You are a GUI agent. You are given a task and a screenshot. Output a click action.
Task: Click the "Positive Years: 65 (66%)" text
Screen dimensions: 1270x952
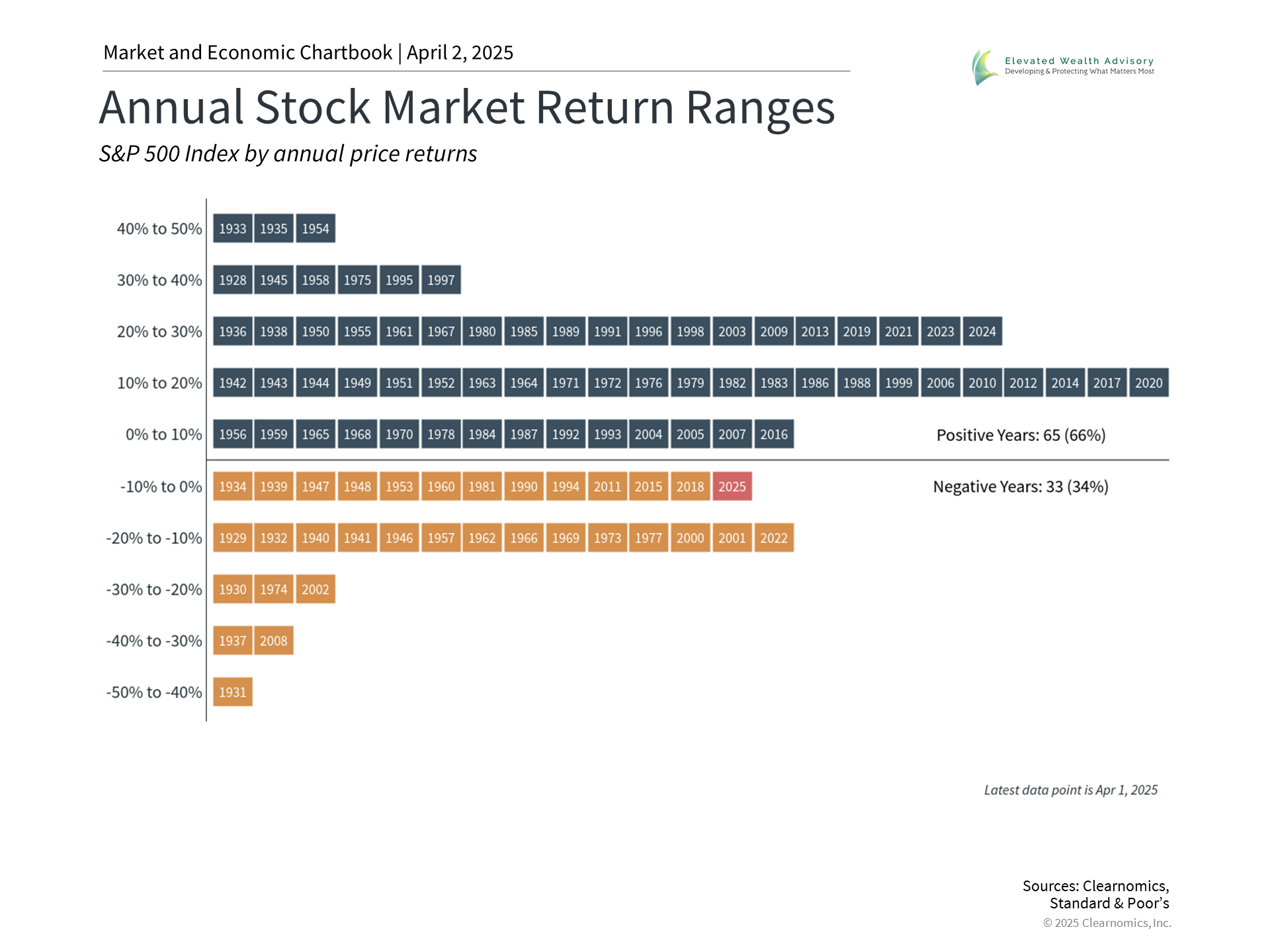pos(1021,435)
